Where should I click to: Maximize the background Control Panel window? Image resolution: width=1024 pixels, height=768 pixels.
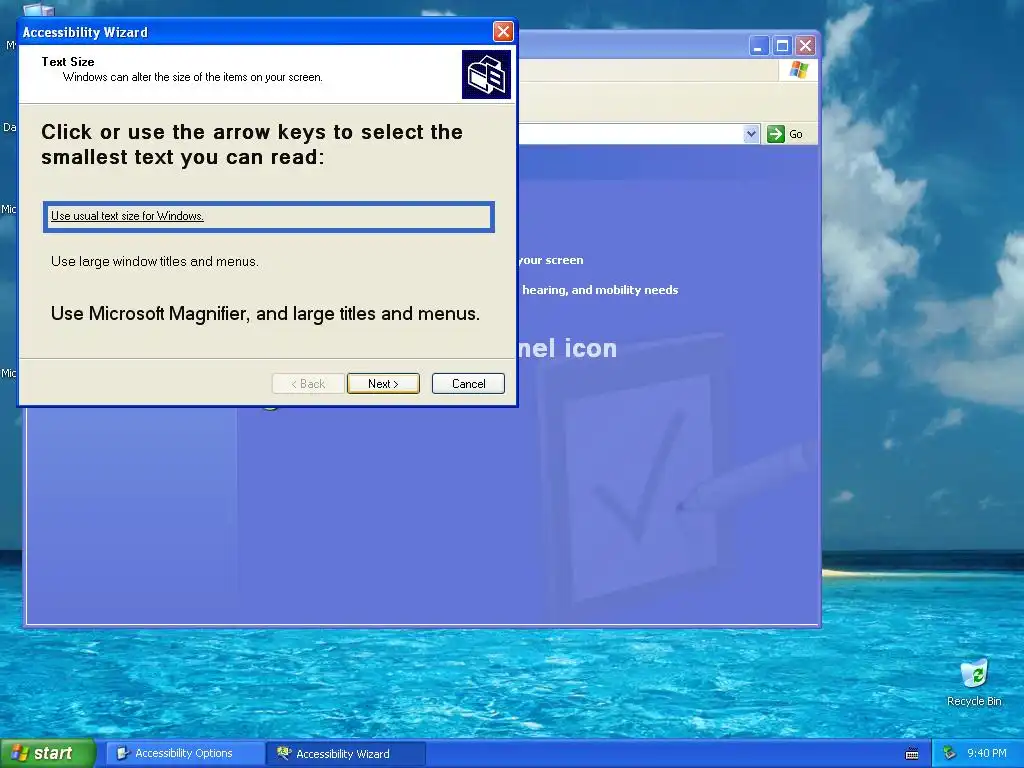[782, 46]
